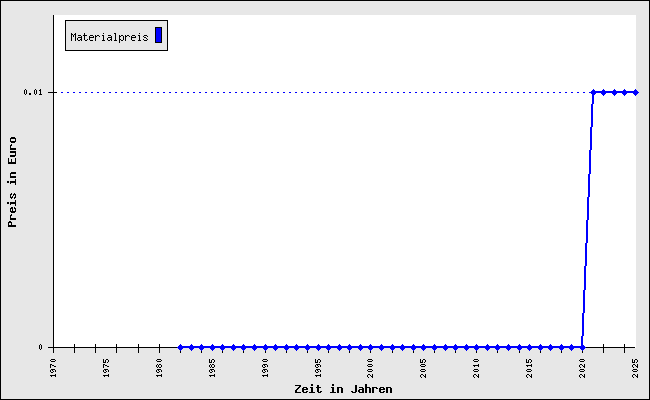Select the 2005 x-axis tick label
This screenshot has width=650, height=400.
tap(424, 367)
